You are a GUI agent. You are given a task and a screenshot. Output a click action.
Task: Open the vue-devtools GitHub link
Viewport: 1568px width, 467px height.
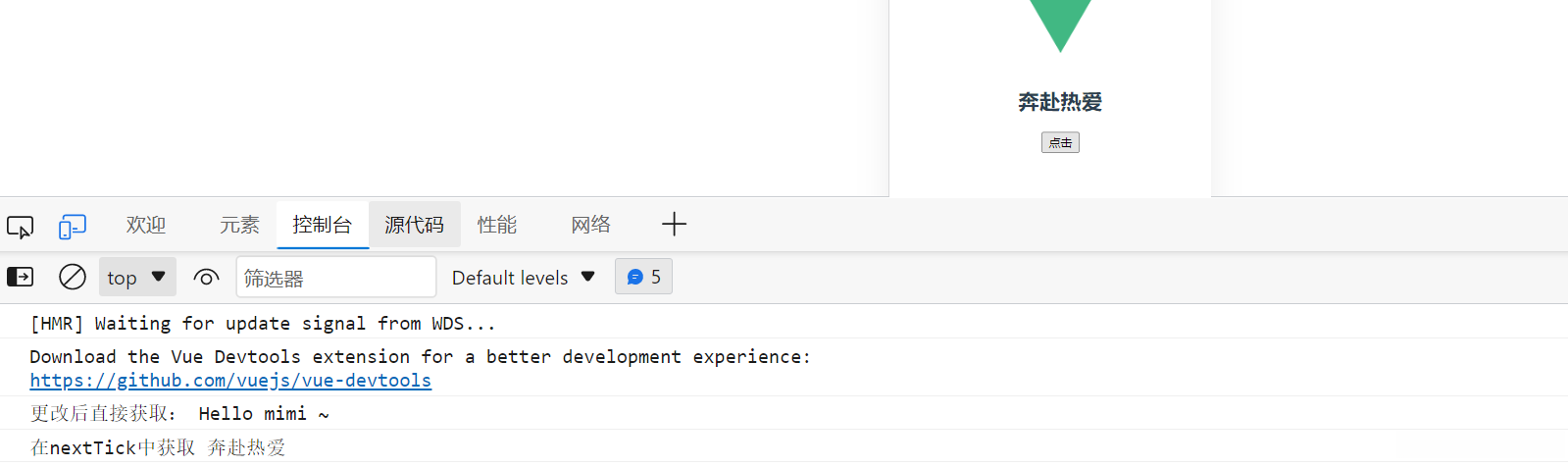230,380
